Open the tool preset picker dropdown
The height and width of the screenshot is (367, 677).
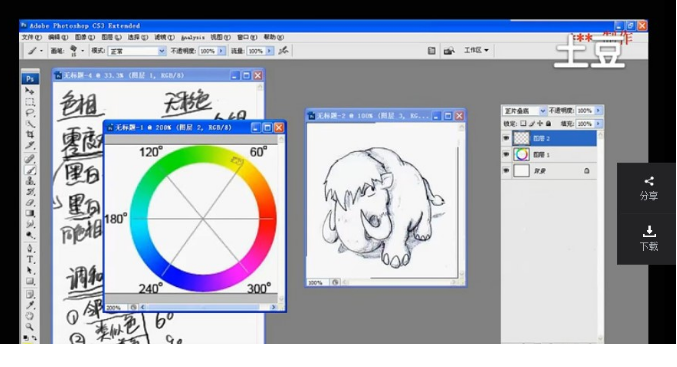coord(41,51)
